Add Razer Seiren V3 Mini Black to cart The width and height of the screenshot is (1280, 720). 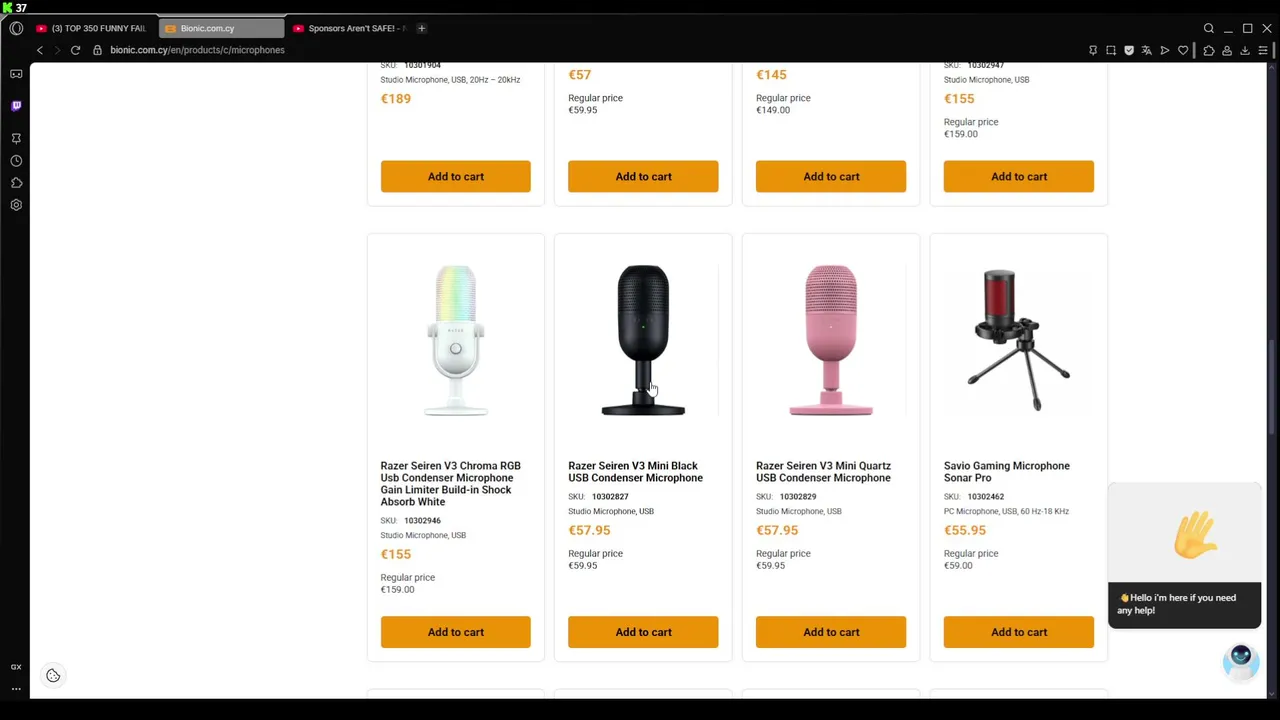coord(643,632)
